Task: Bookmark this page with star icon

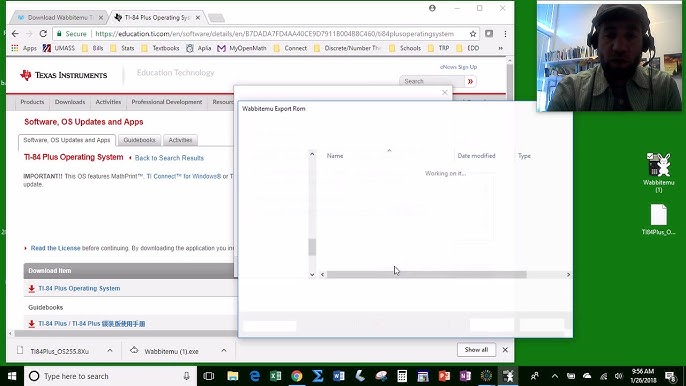Action: (x=473, y=34)
